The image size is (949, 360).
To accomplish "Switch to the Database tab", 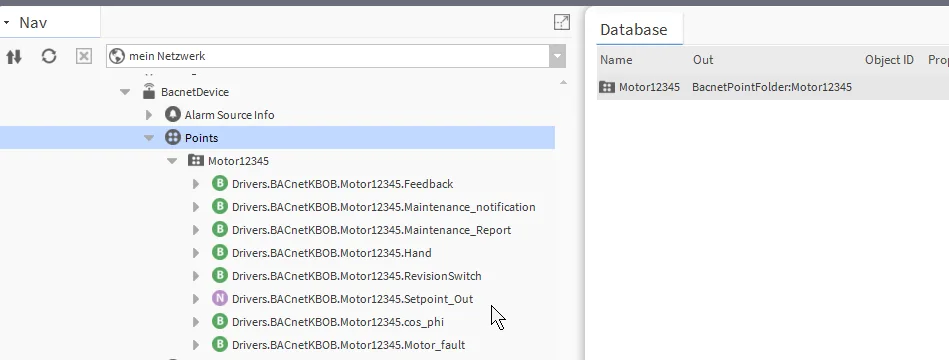I will click(634, 30).
